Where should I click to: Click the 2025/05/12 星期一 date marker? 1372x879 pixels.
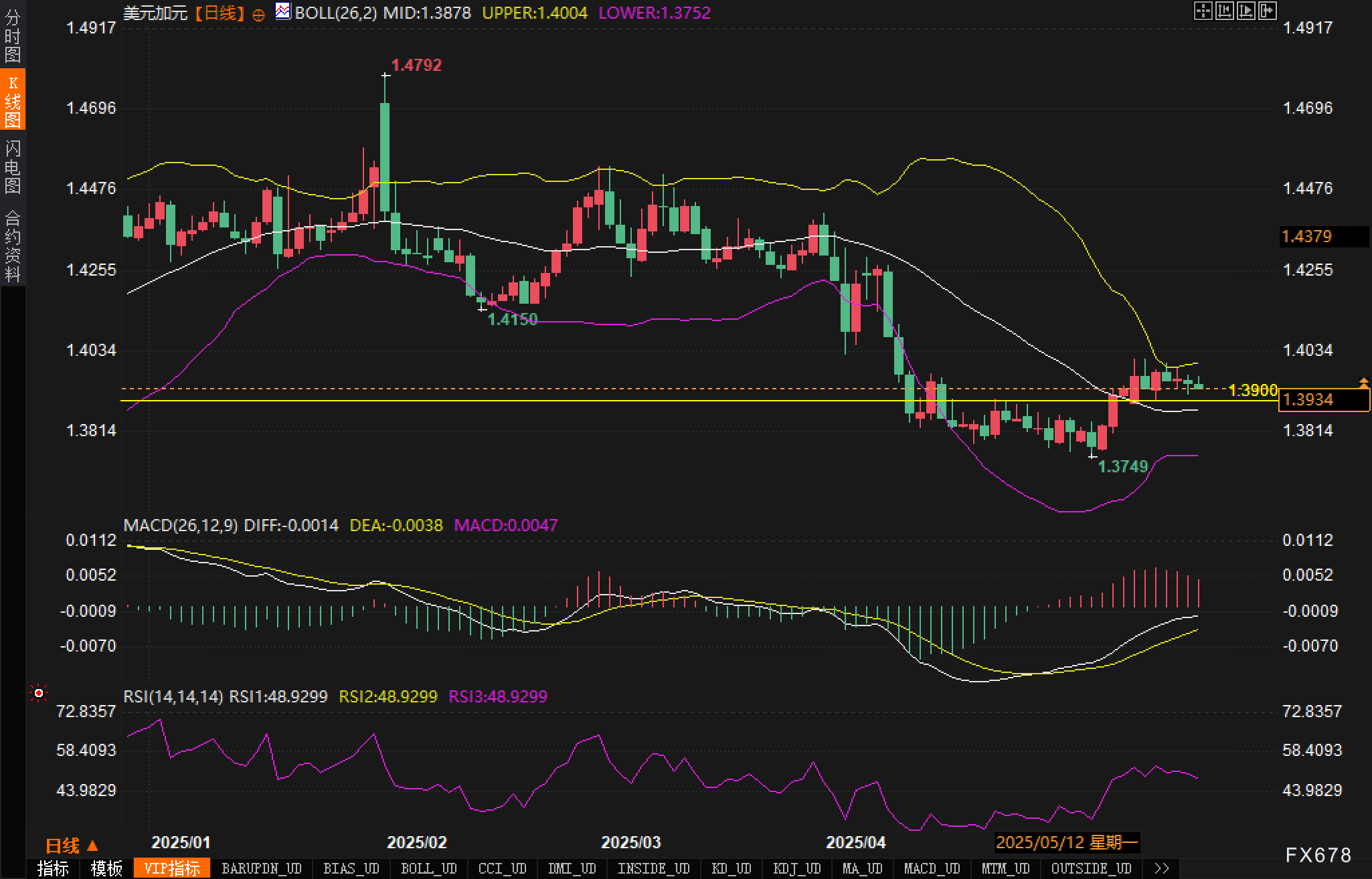1067,842
